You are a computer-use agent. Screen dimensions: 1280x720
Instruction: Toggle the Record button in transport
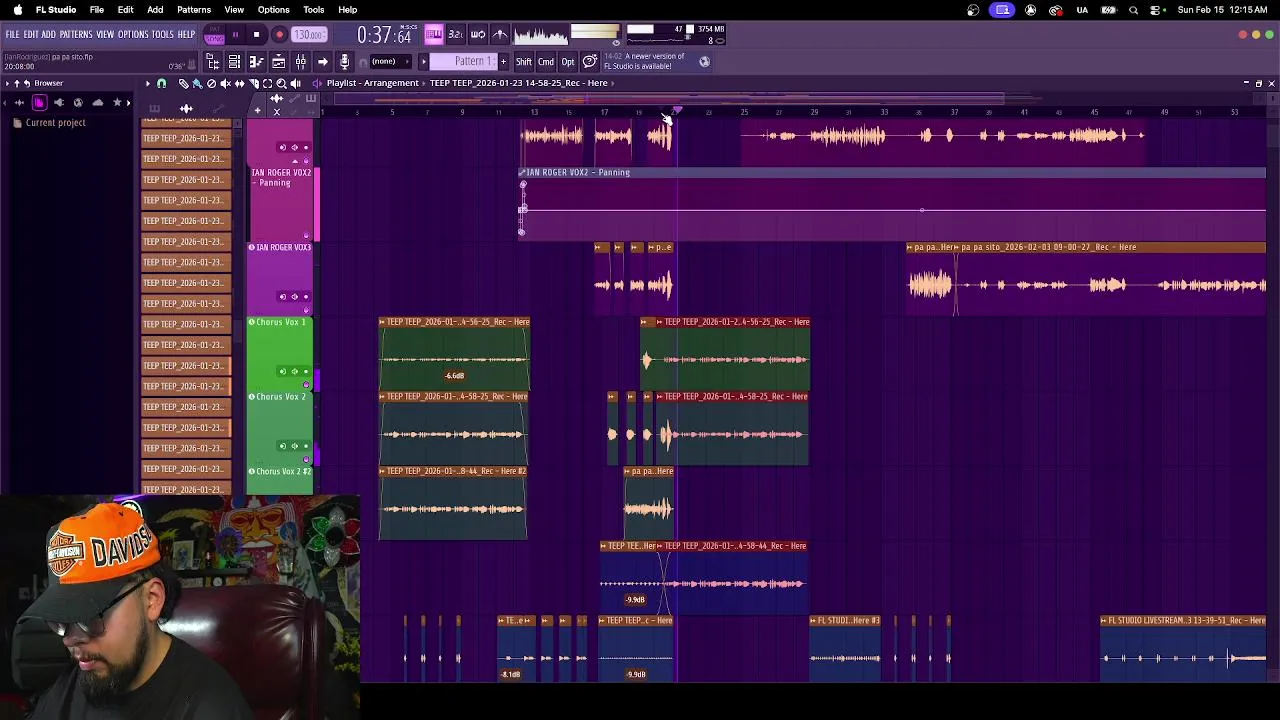[x=280, y=35]
